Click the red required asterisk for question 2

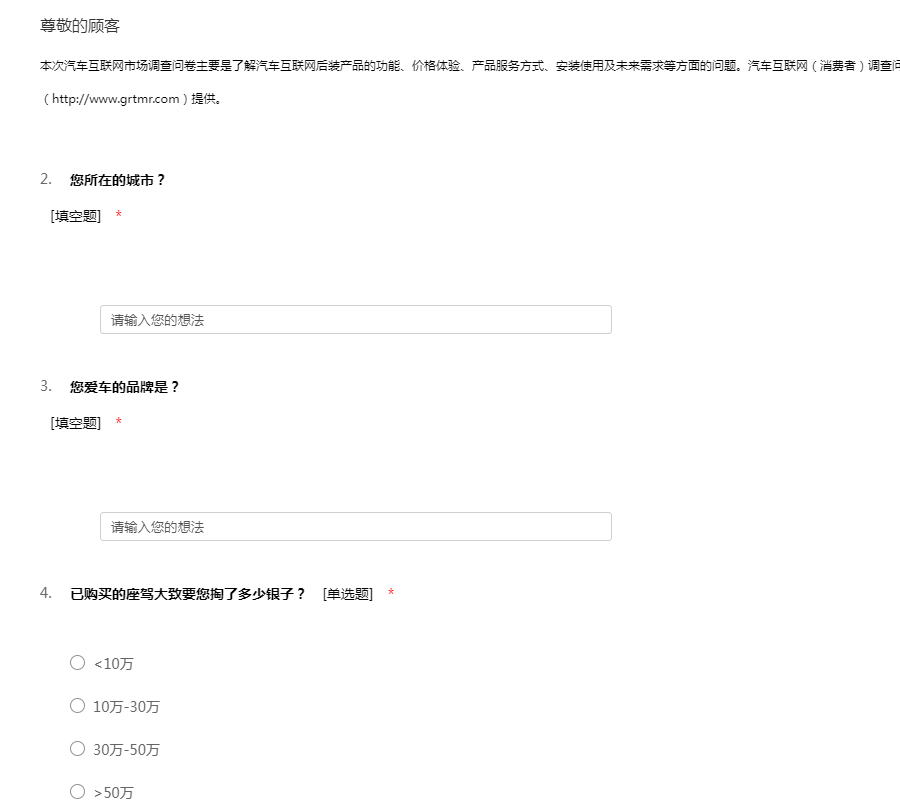[x=119, y=216]
